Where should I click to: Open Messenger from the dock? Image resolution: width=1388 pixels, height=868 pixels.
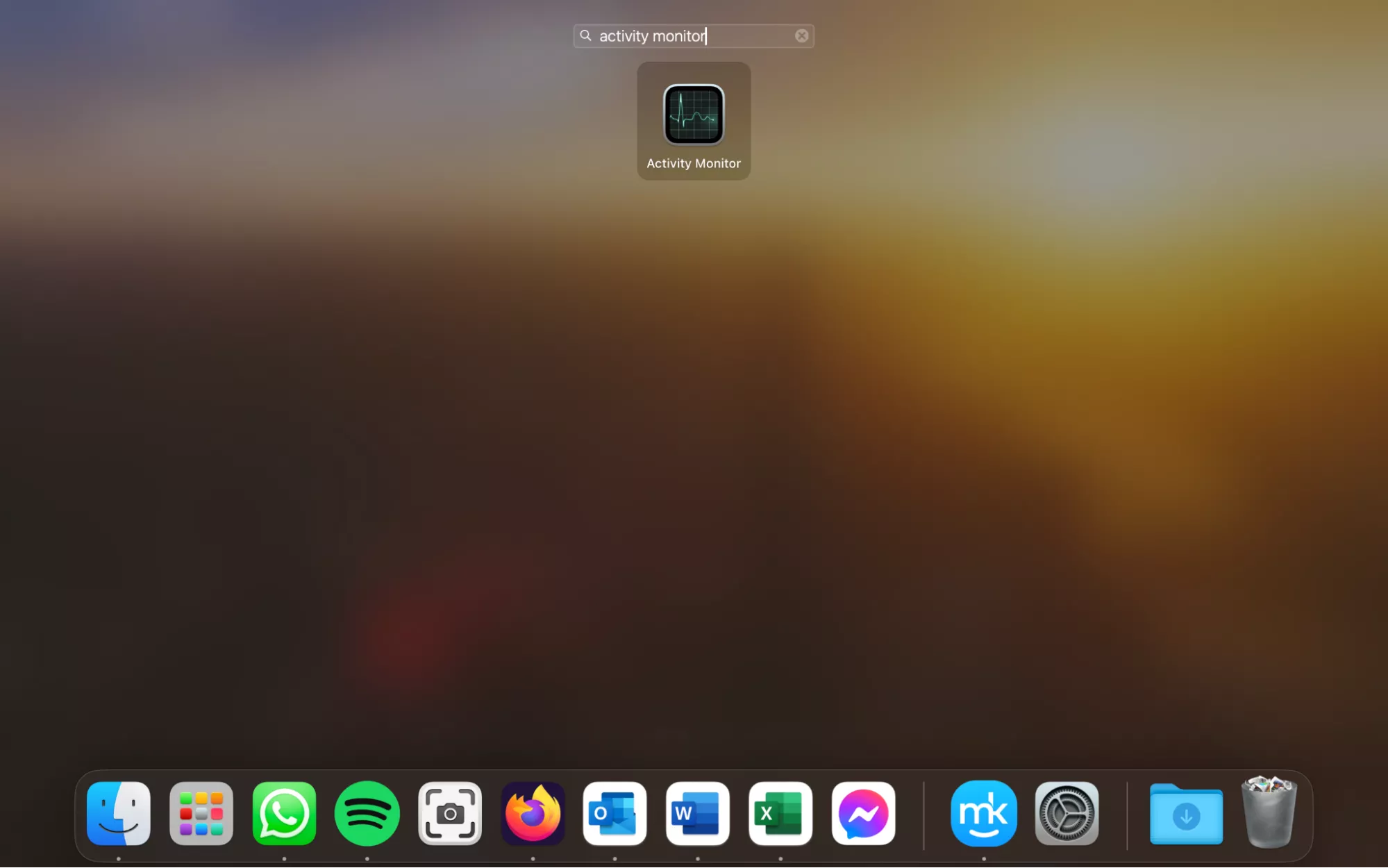[x=863, y=813]
